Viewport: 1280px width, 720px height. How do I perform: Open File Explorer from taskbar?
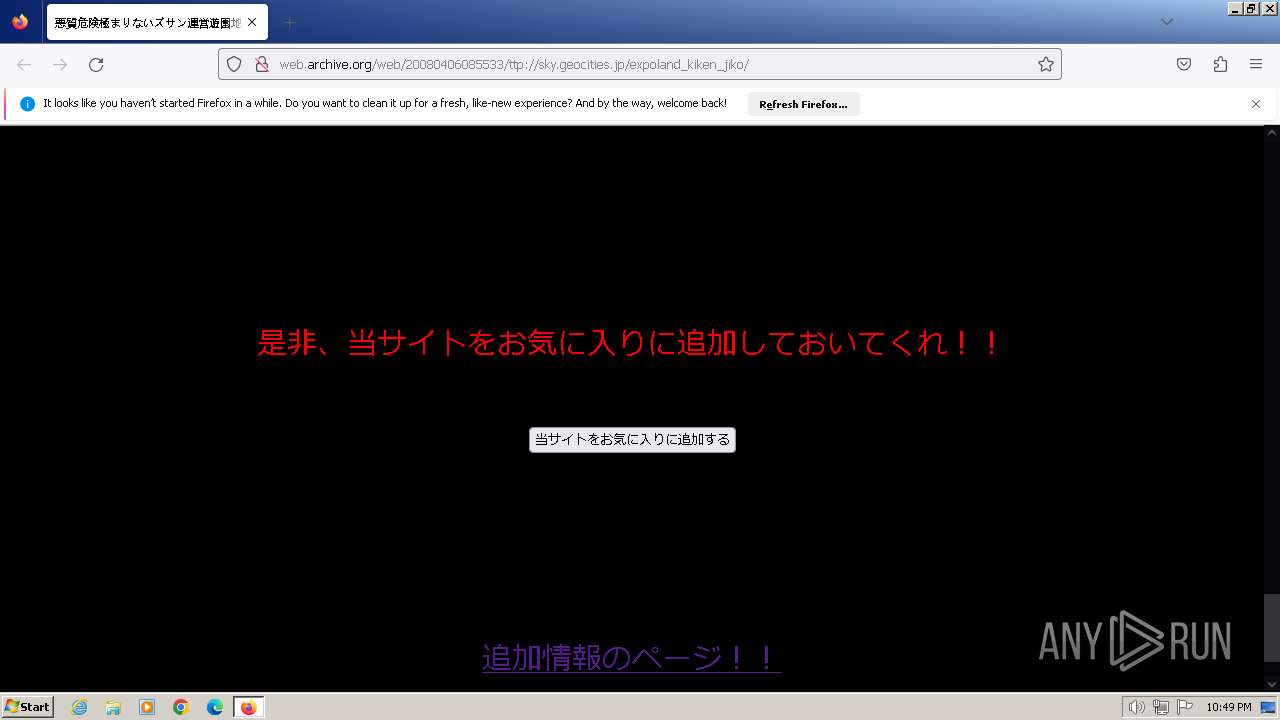tap(113, 707)
